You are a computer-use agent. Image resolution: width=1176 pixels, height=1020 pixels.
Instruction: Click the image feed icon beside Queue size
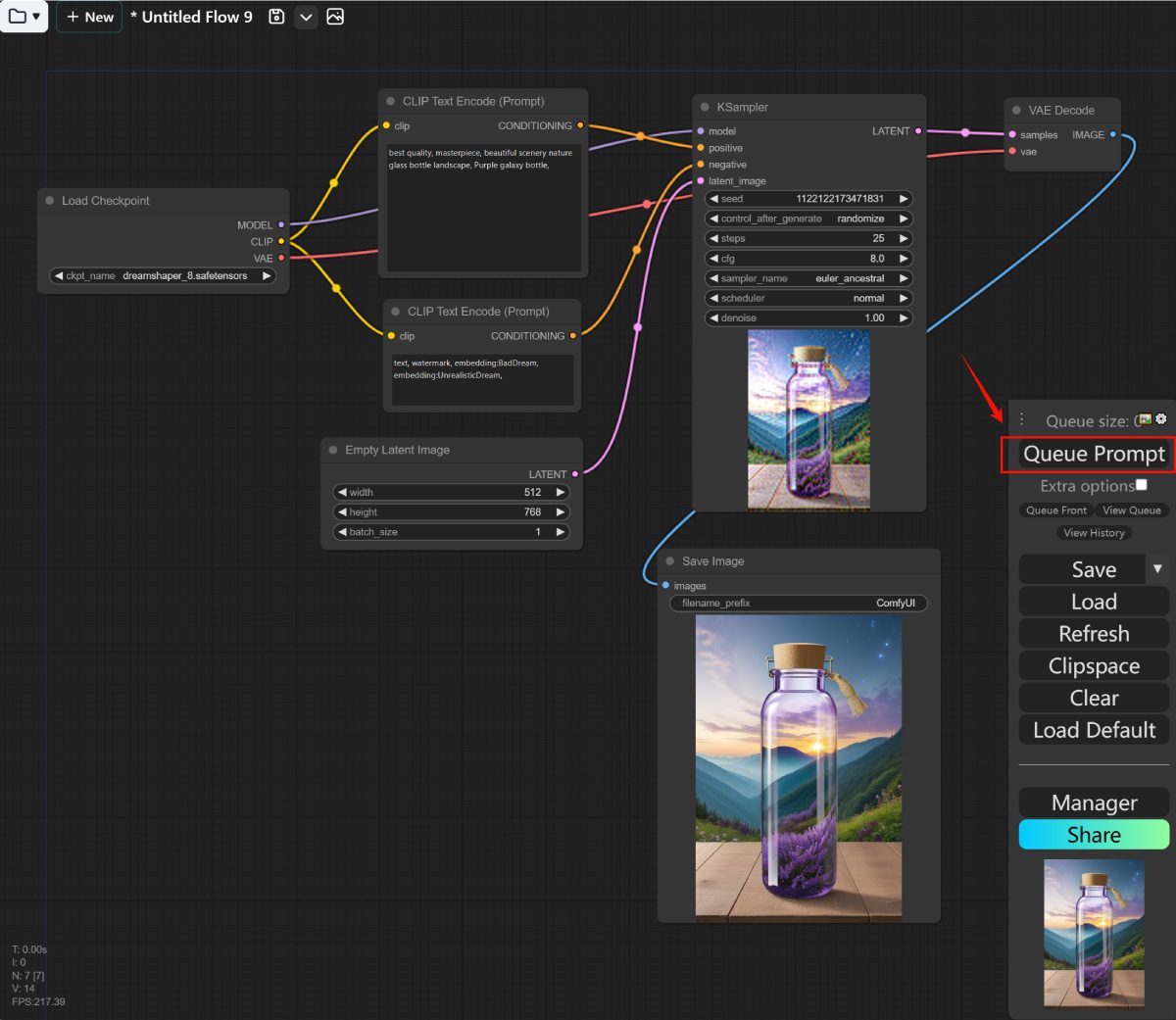1145,419
